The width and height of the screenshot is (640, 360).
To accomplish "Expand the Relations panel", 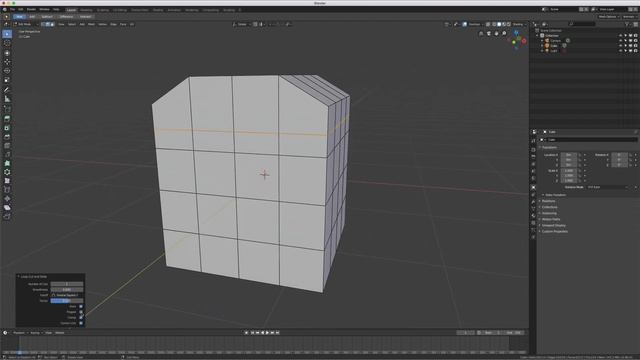I will [x=547, y=201].
